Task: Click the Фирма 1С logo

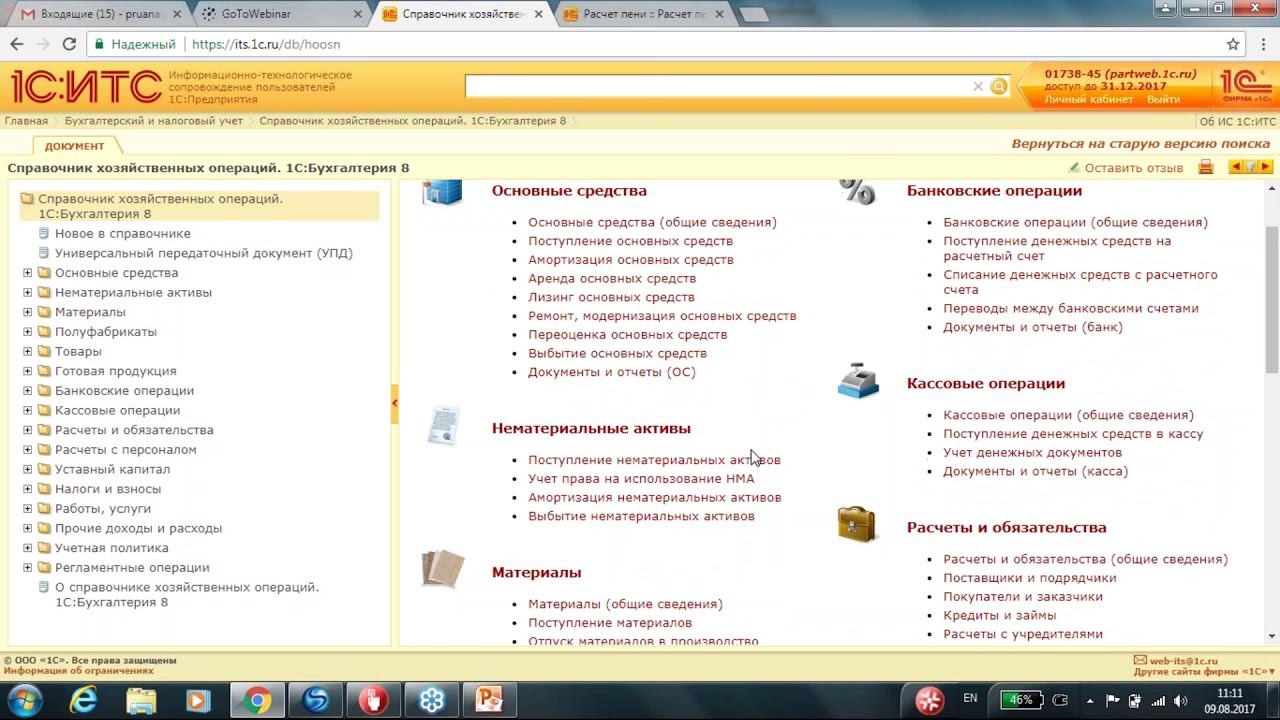Action: pos(1246,87)
